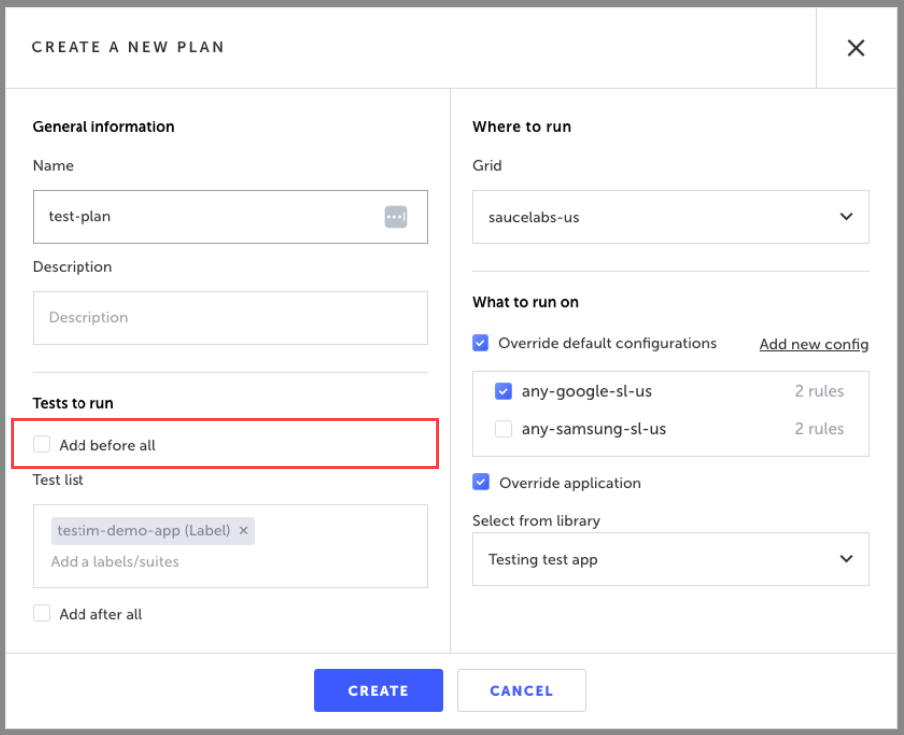Click the testim-demo-app label chip
The height and width of the screenshot is (735, 904).
pyautogui.click(x=143, y=531)
